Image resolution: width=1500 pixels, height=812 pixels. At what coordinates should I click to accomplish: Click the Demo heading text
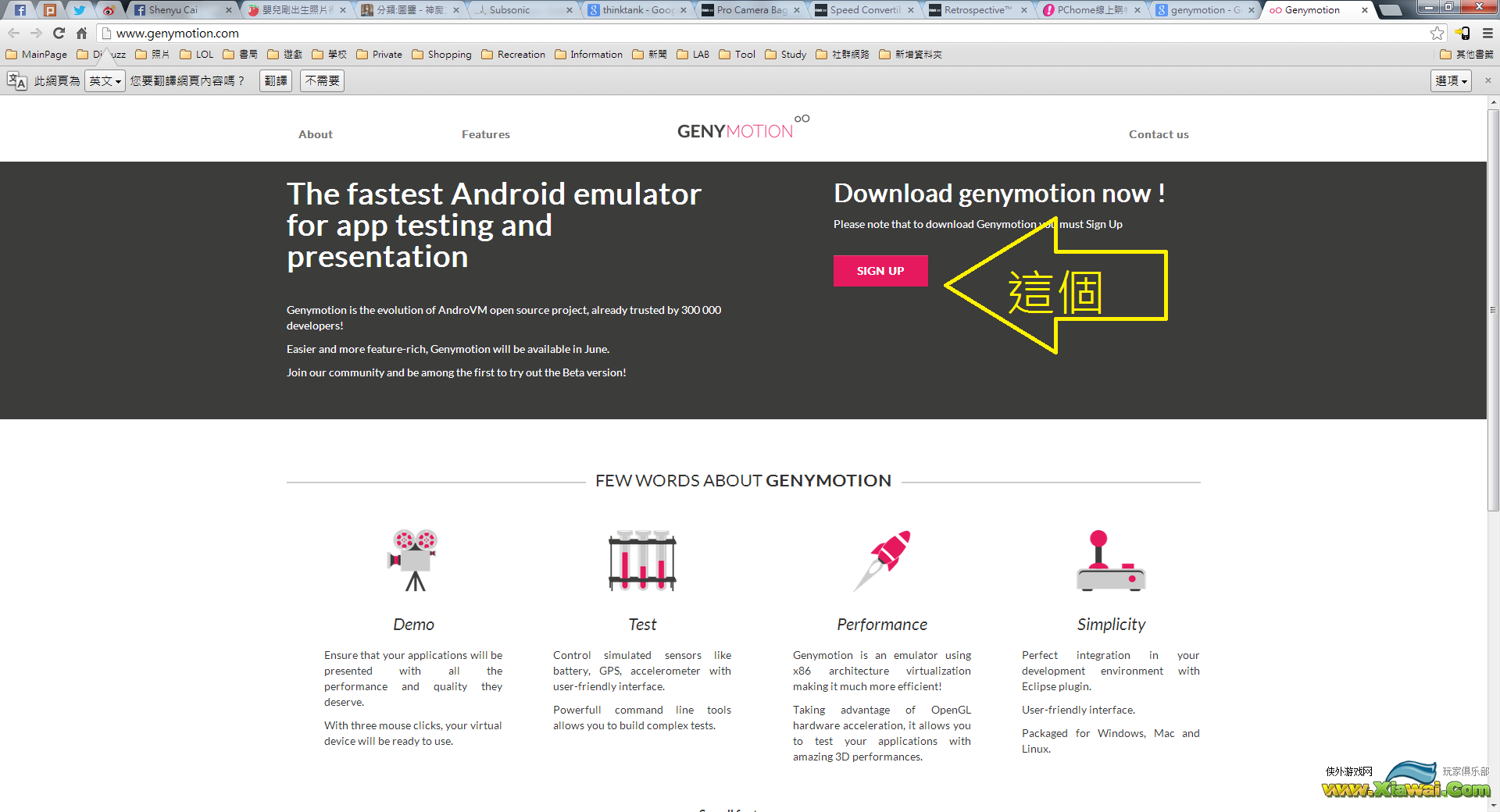413,625
